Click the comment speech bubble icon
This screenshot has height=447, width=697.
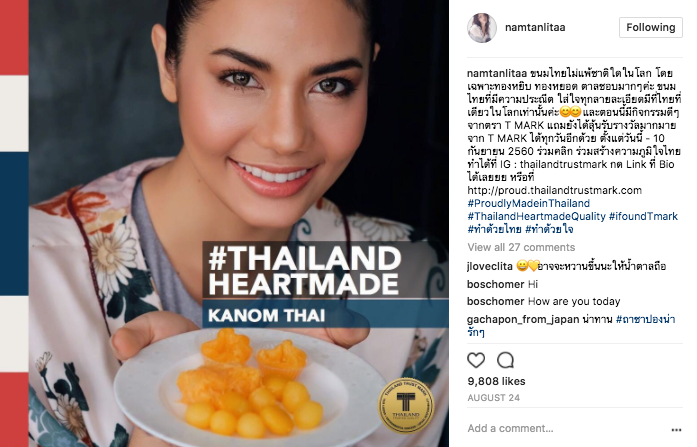click(505, 360)
